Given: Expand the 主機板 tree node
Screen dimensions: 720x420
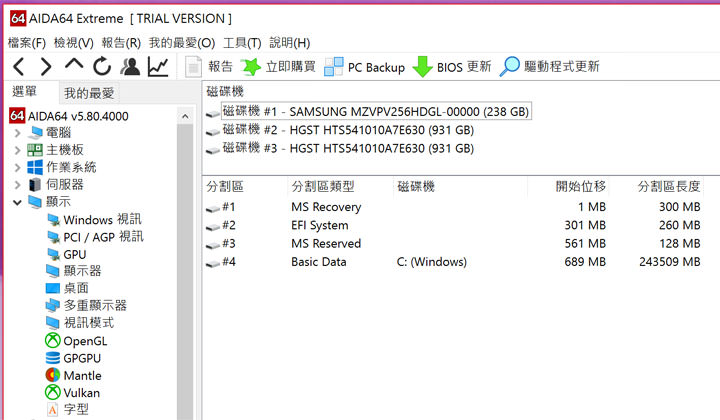Looking at the screenshot, I should [x=17, y=150].
